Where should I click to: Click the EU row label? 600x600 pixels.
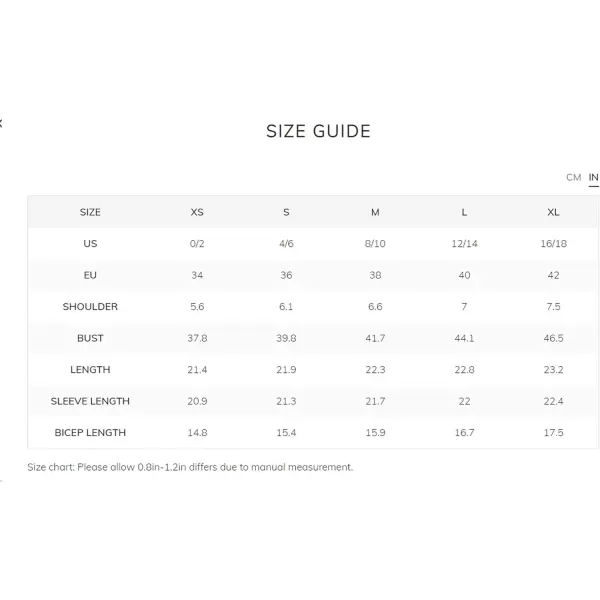[90, 275]
